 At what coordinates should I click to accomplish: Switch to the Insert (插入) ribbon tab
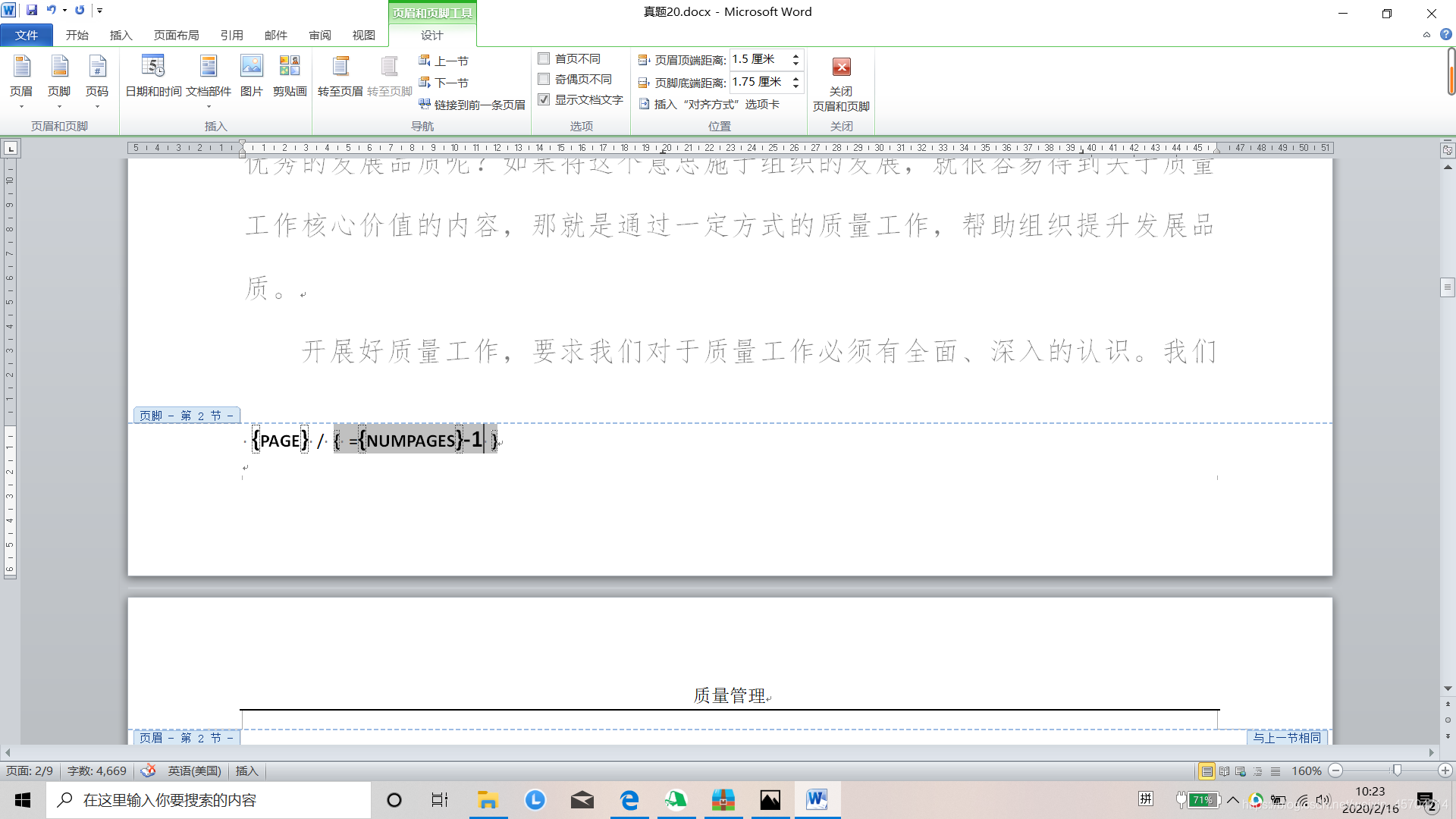click(121, 35)
